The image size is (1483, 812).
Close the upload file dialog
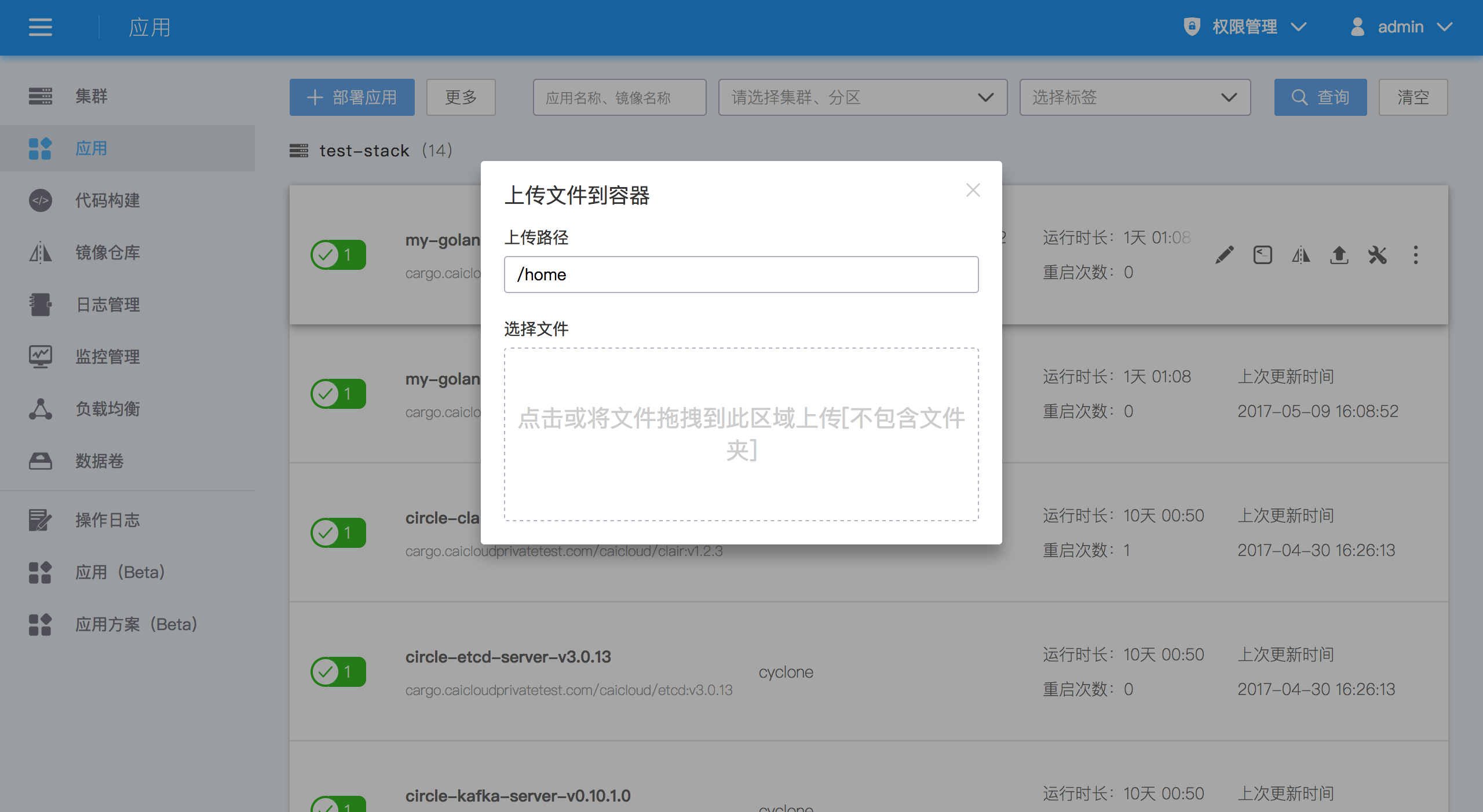[x=973, y=190]
